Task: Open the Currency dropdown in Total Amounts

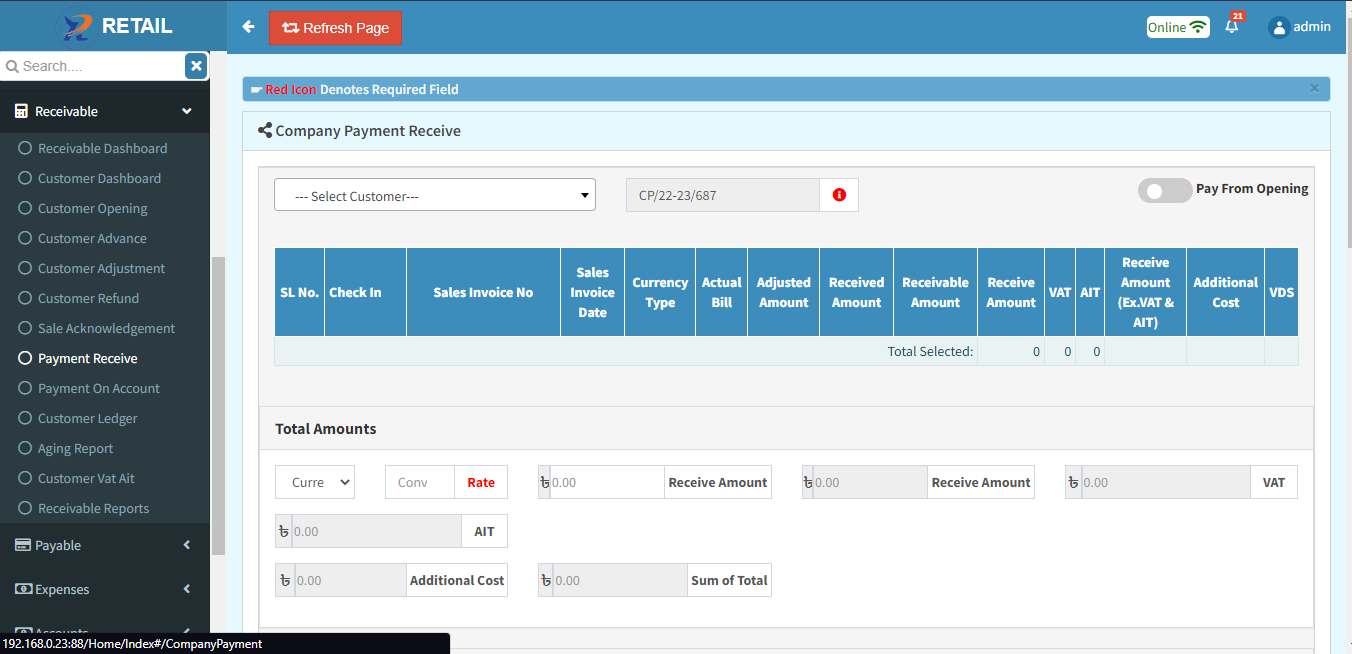Action: point(315,482)
